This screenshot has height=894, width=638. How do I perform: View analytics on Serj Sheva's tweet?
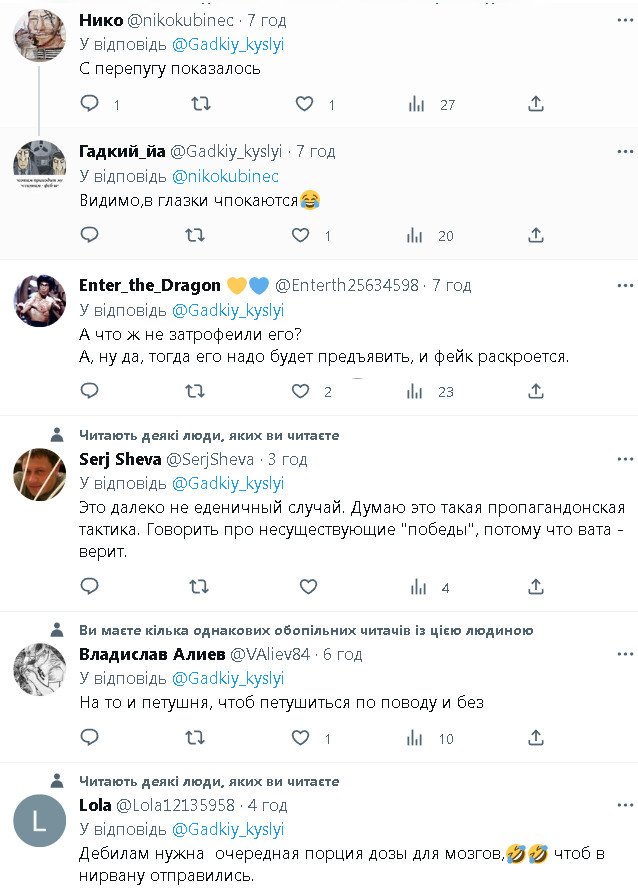tap(416, 587)
